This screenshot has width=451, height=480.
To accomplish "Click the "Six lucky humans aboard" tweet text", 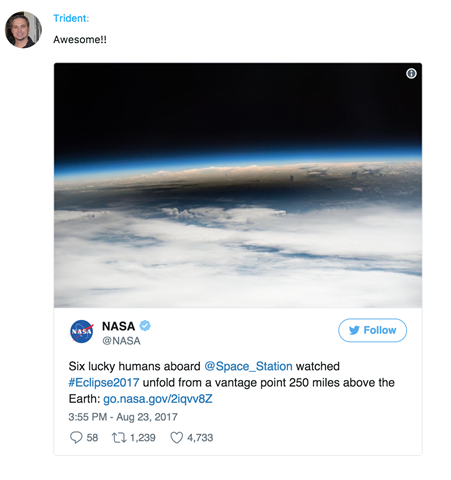I will pyautogui.click(x=134, y=366).
